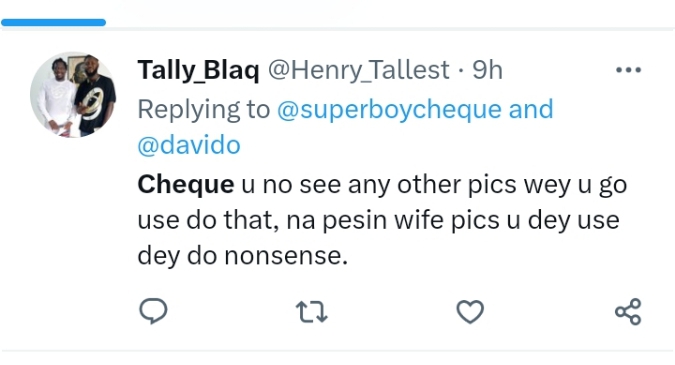675x365 pixels.
Task: Share the tweet via the share icon
Action: click(628, 311)
